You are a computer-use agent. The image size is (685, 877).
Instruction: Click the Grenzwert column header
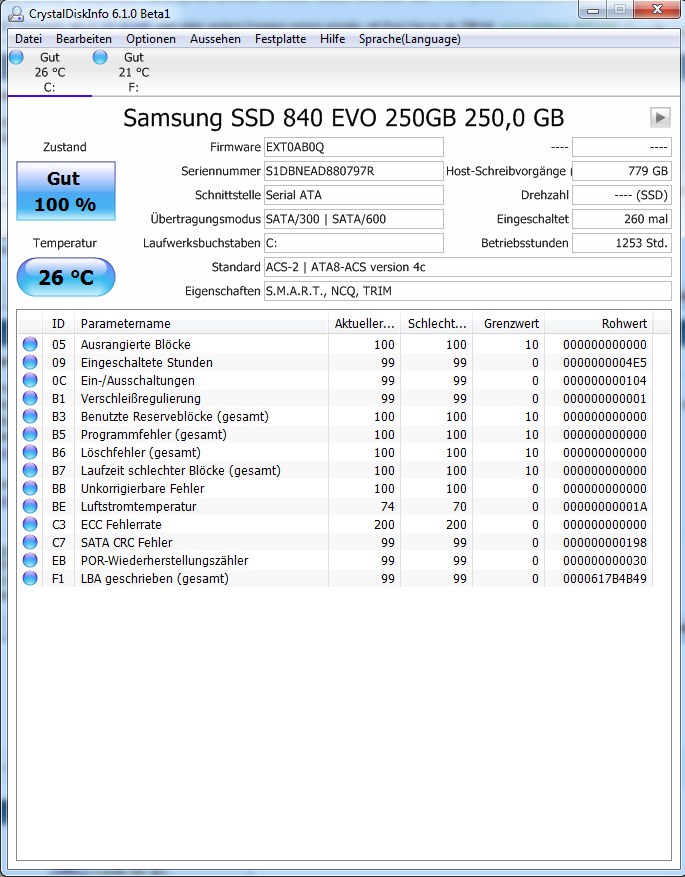click(509, 324)
